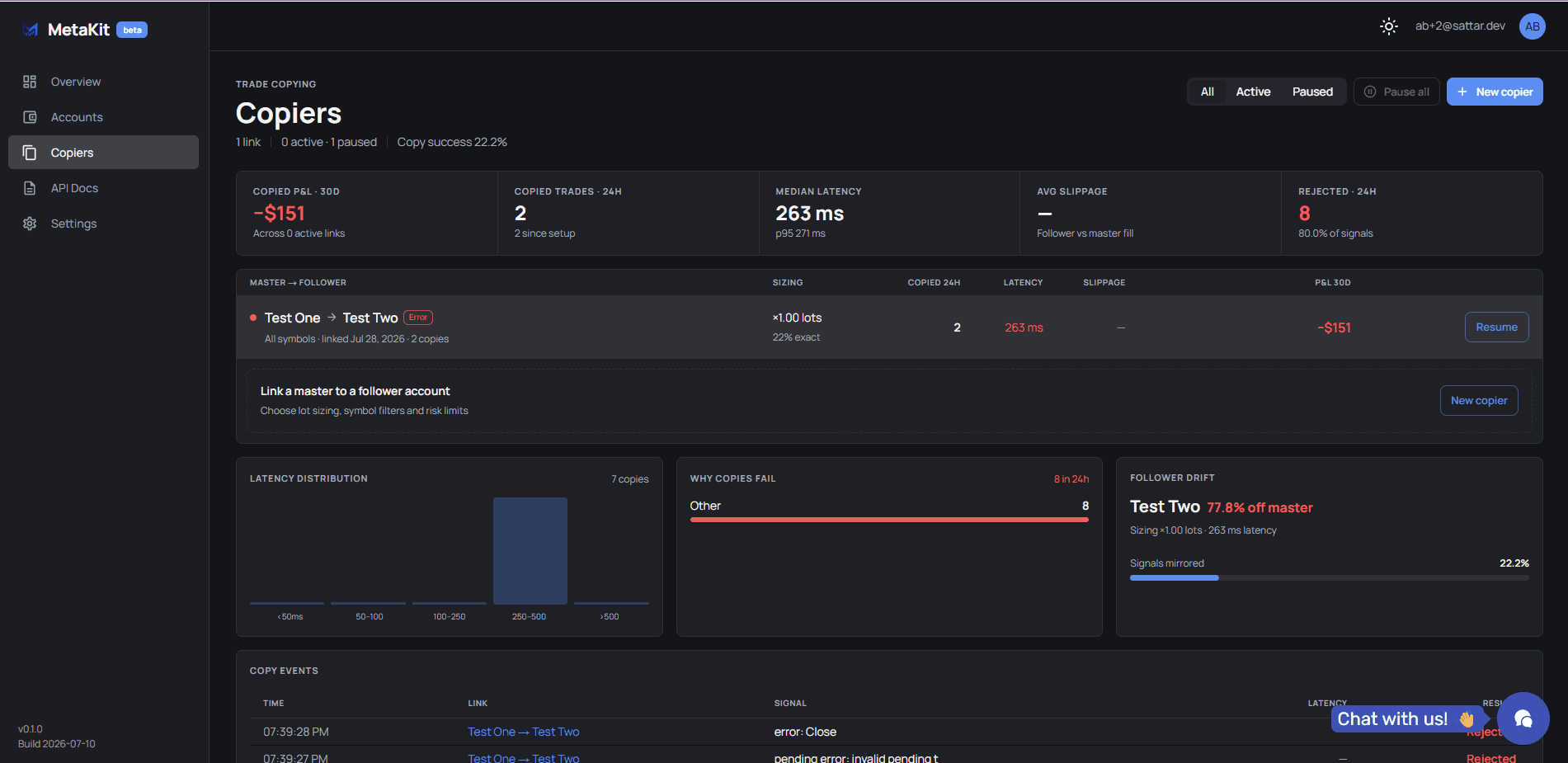Create a New copier from header
Viewport: 1568px width, 763px height.
(1495, 92)
